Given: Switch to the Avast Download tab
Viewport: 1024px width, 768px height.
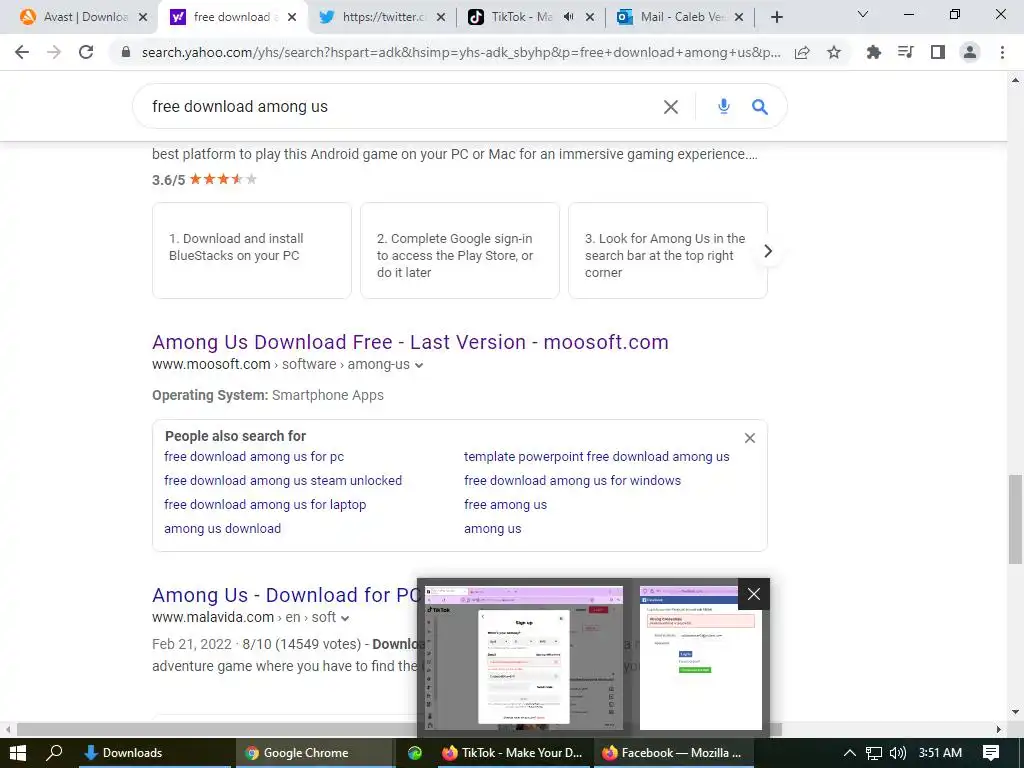Looking at the screenshot, I should tap(78, 17).
